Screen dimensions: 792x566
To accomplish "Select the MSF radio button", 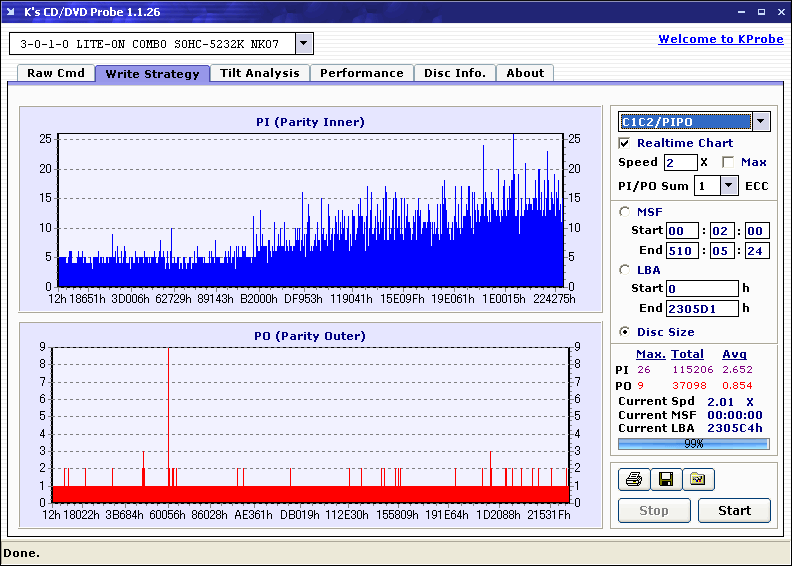I will [x=625, y=211].
